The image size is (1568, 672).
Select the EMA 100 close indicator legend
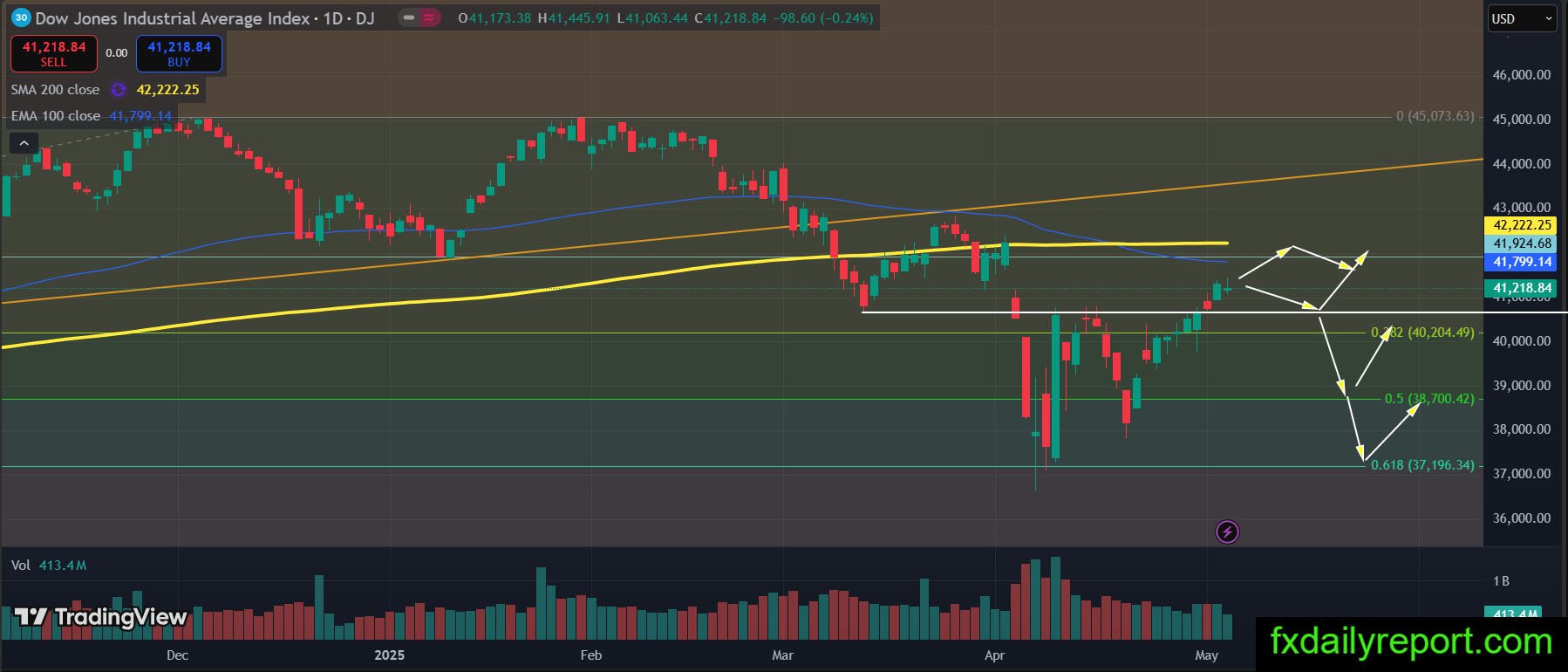pyautogui.click(x=55, y=115)
